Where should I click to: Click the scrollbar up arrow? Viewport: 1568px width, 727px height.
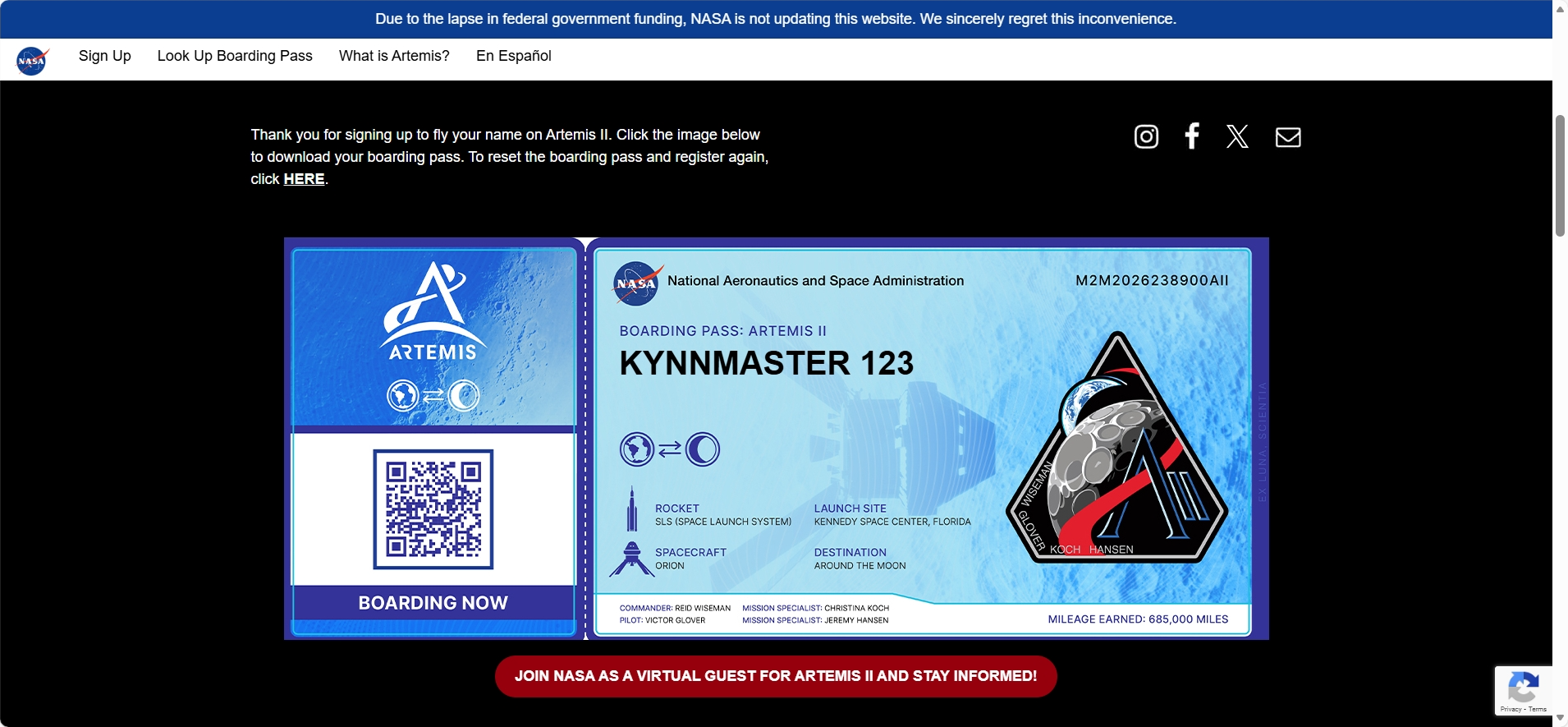pos(1560,8)
